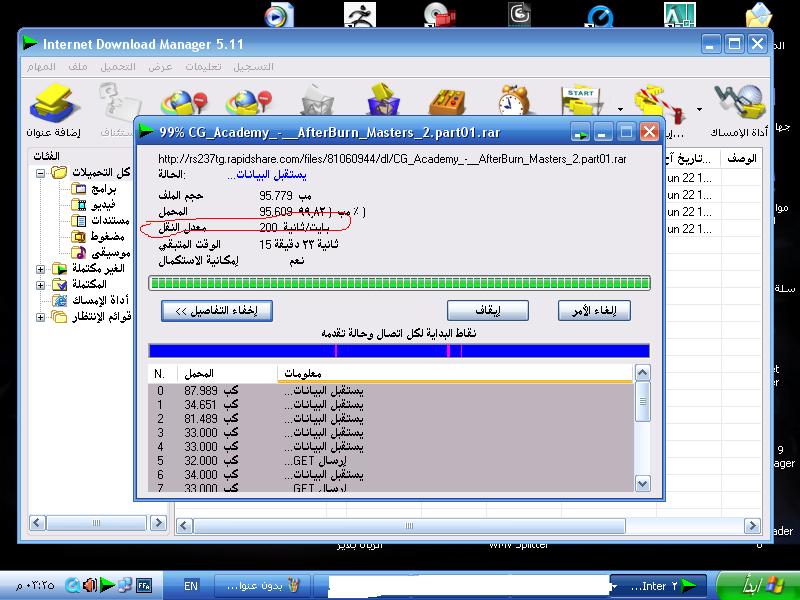The height and width of the screenshot is (600, 800).
Task: Click the Stop All globe icon
Action: point(249,102)
